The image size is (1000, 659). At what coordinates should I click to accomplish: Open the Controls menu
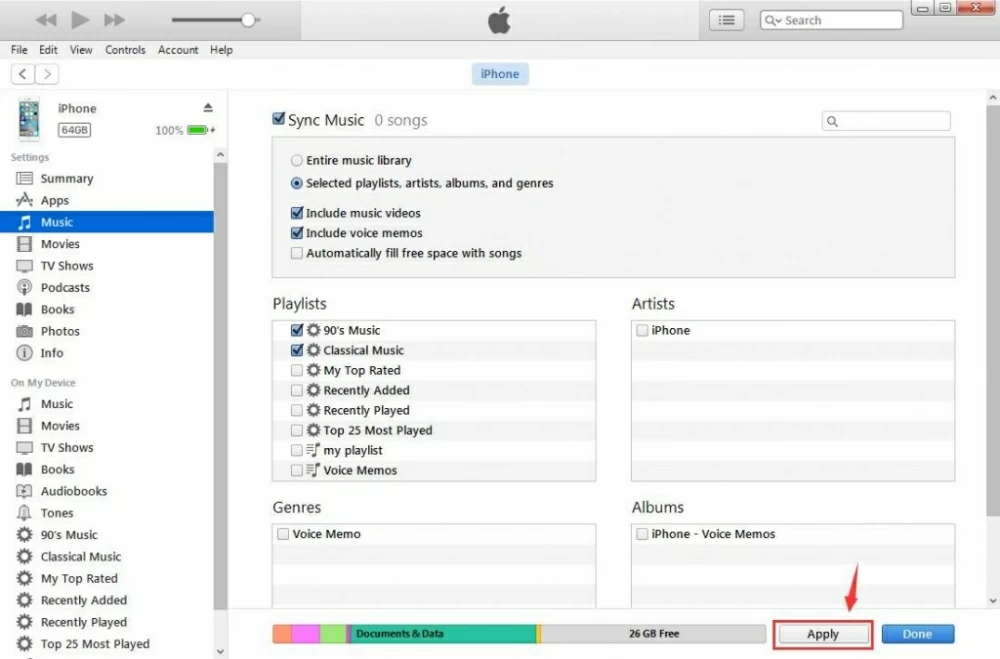125,50
